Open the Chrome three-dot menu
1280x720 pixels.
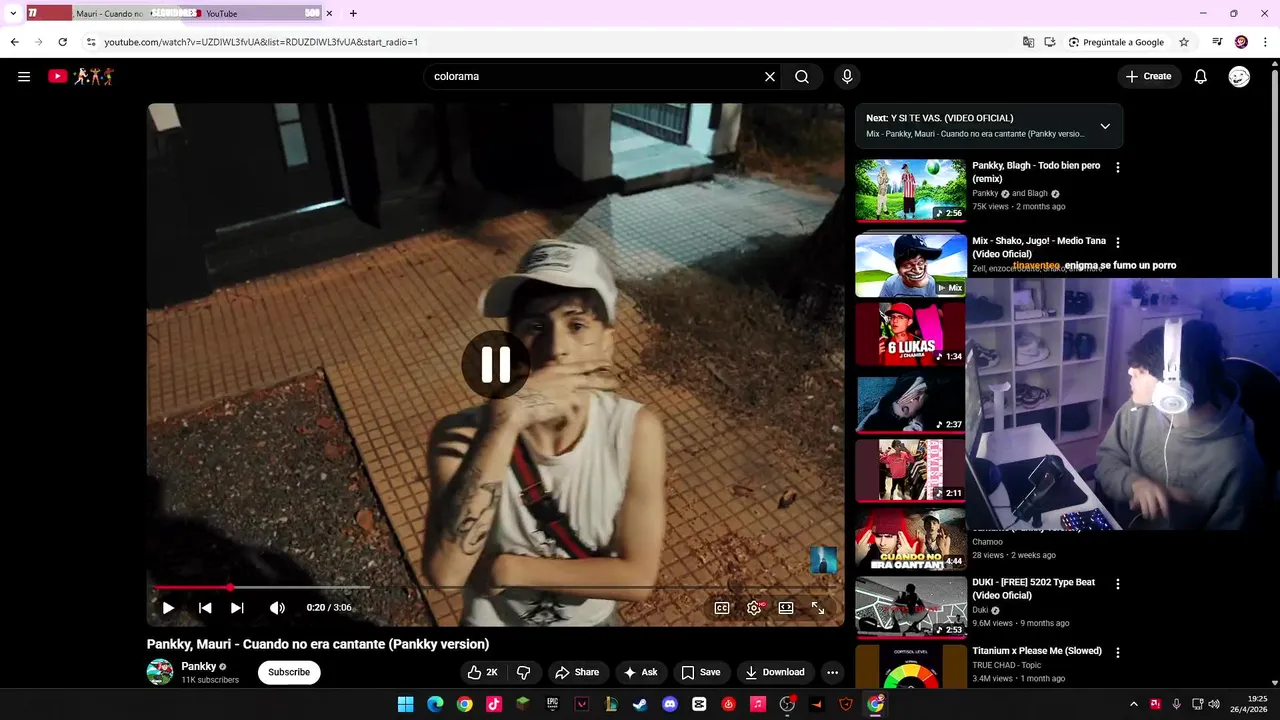click(x=1265, y=42)
